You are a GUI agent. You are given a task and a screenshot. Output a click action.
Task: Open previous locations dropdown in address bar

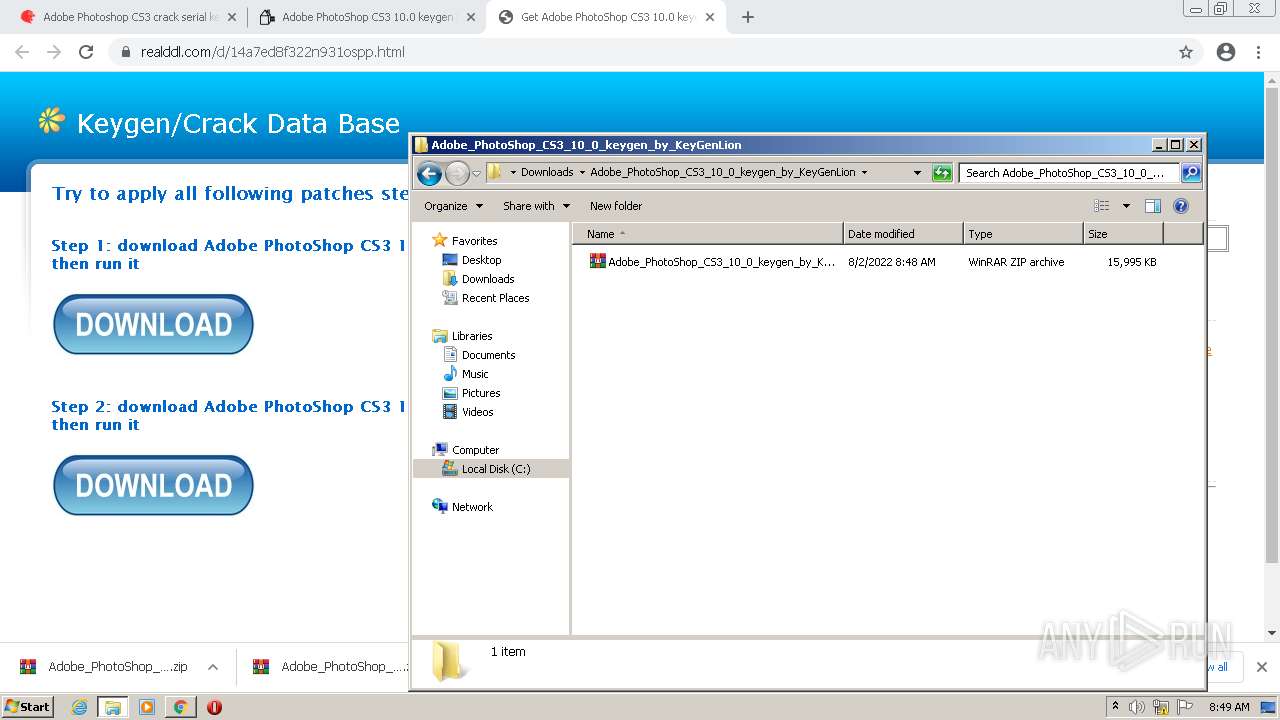(917, 173)
